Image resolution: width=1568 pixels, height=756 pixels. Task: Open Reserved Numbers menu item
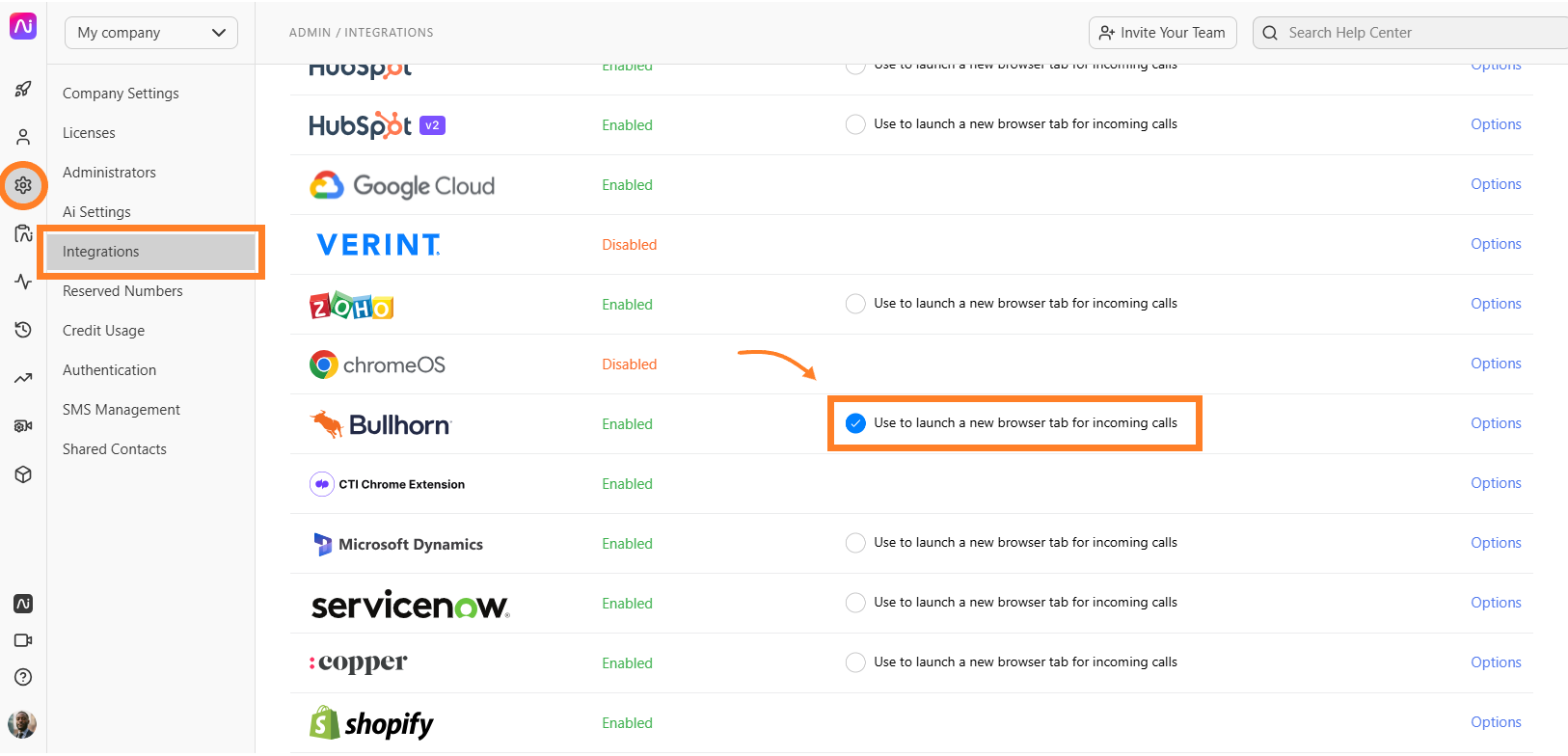(x=122, y=291)
